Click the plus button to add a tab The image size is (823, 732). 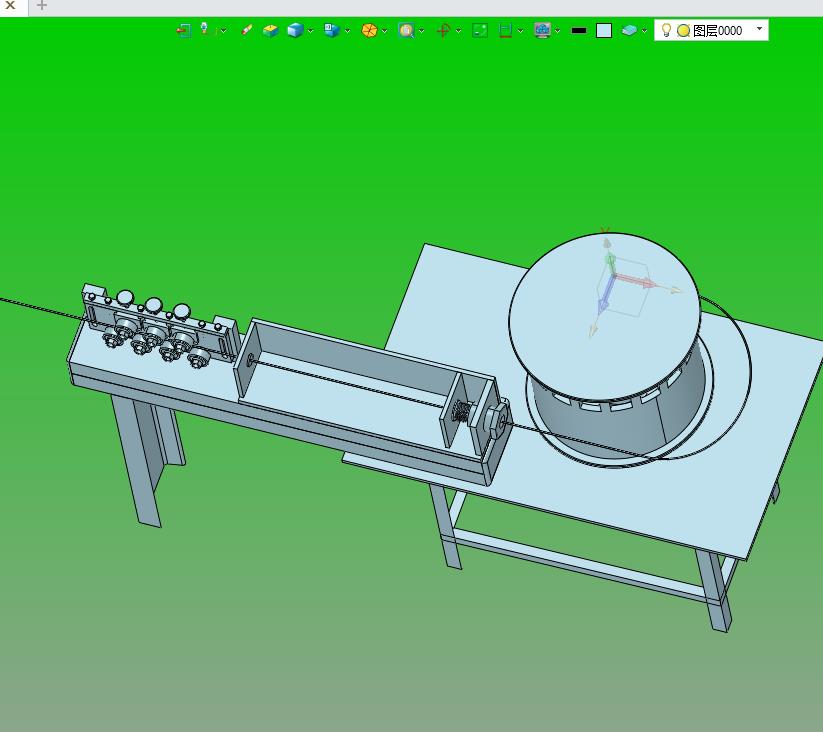pyautogui.click(x=41, y=6)
